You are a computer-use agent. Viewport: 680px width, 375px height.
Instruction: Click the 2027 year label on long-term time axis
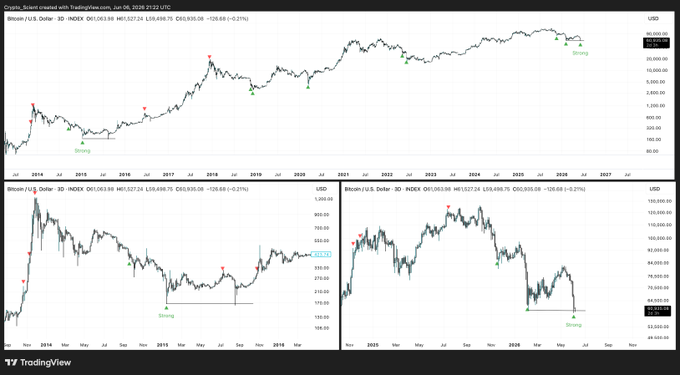605,175
